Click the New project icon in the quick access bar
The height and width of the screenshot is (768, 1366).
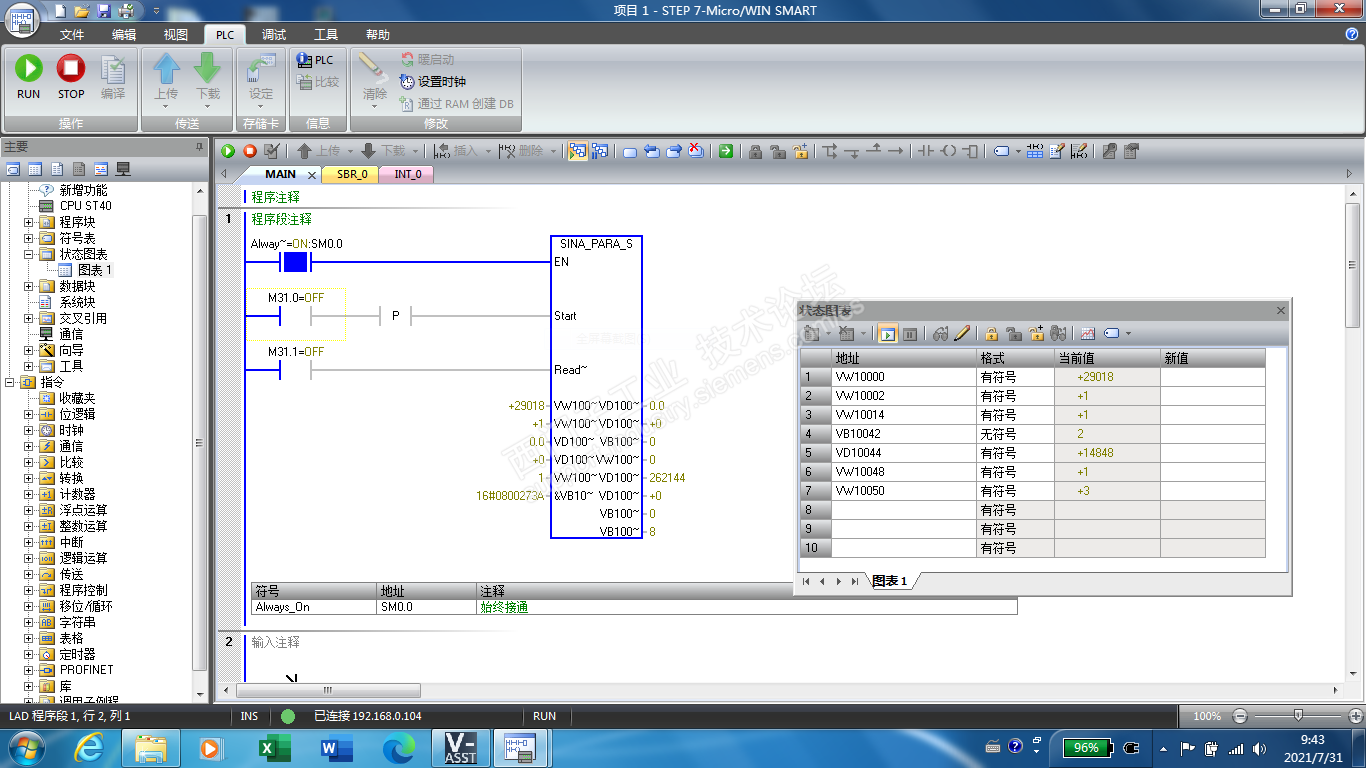coord(60,11)
